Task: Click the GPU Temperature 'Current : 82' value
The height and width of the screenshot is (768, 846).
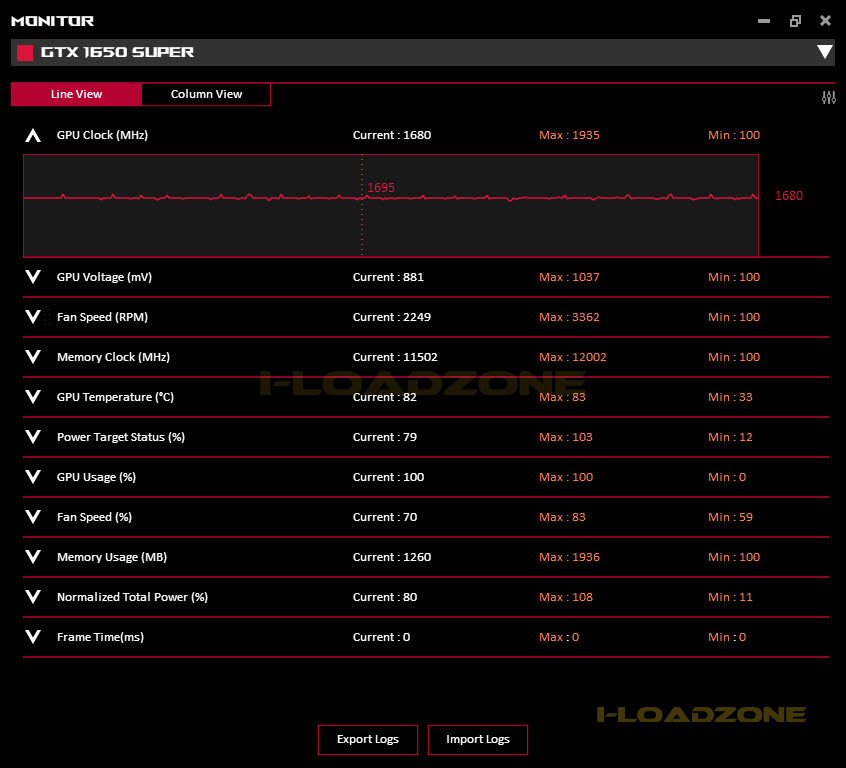Action: 385,397
